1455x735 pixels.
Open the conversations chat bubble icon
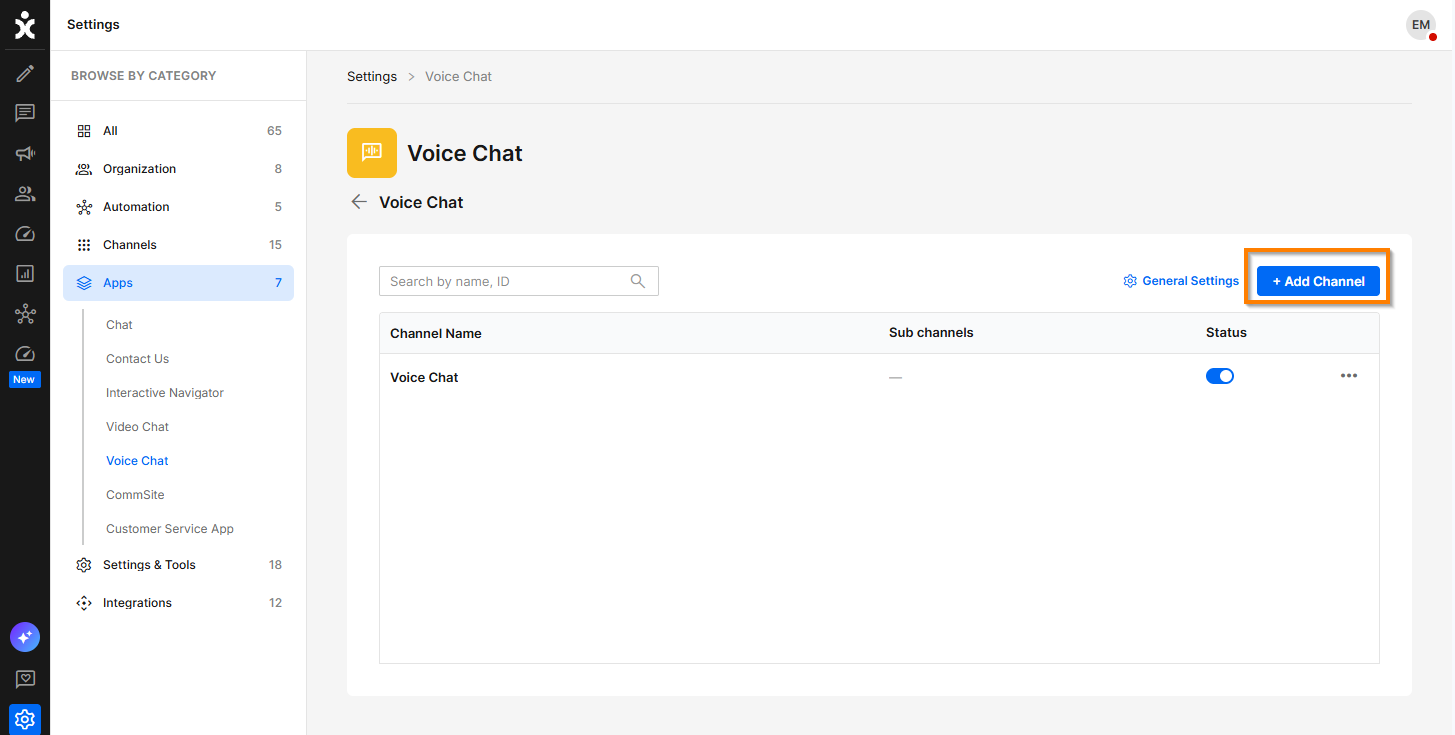[x=25, y=113]
